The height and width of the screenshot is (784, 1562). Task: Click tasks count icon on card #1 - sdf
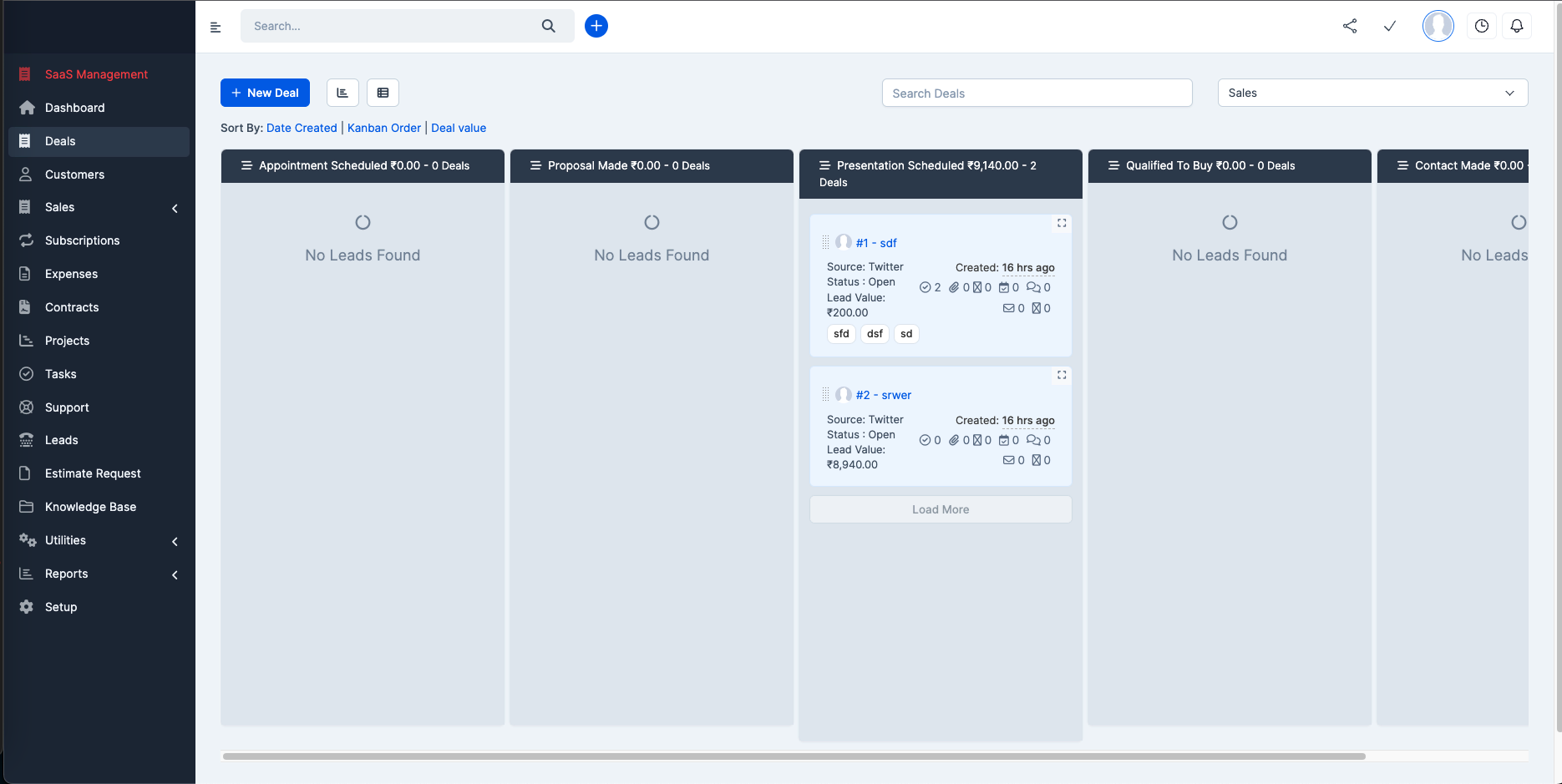[925, 287]
